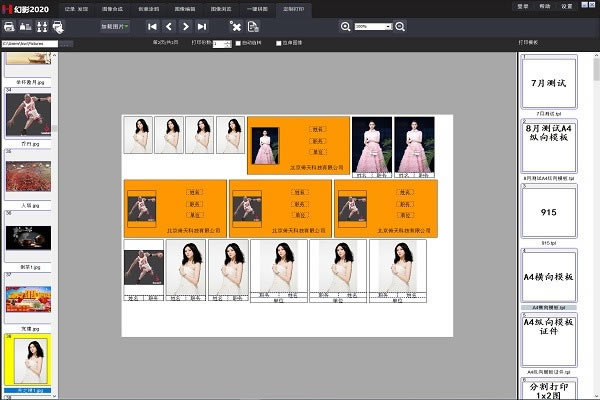600x400 pixels.
Task: Click the print icon in the toolbar
Action: click(9, 26)
